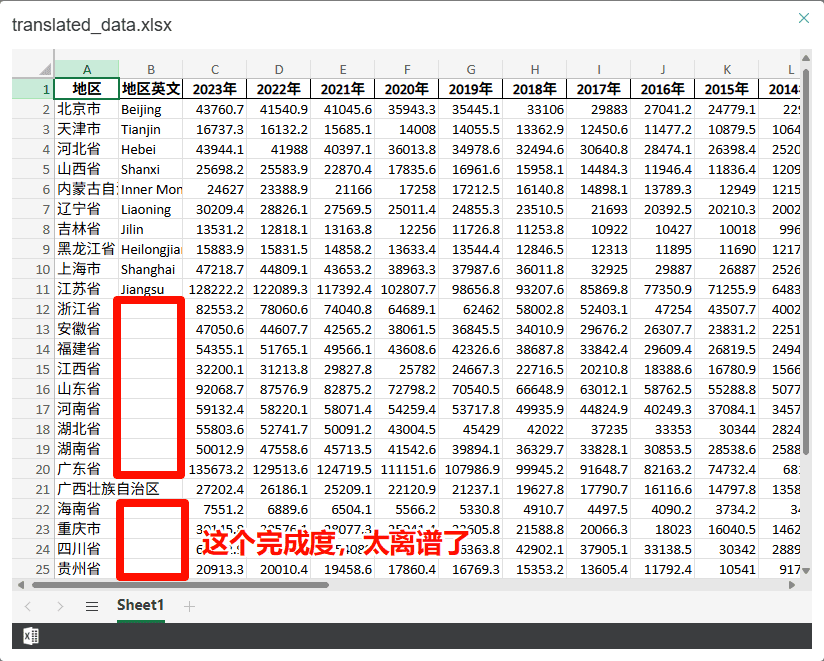Click the Excel file icon in bottom bar

click(31, 636)
